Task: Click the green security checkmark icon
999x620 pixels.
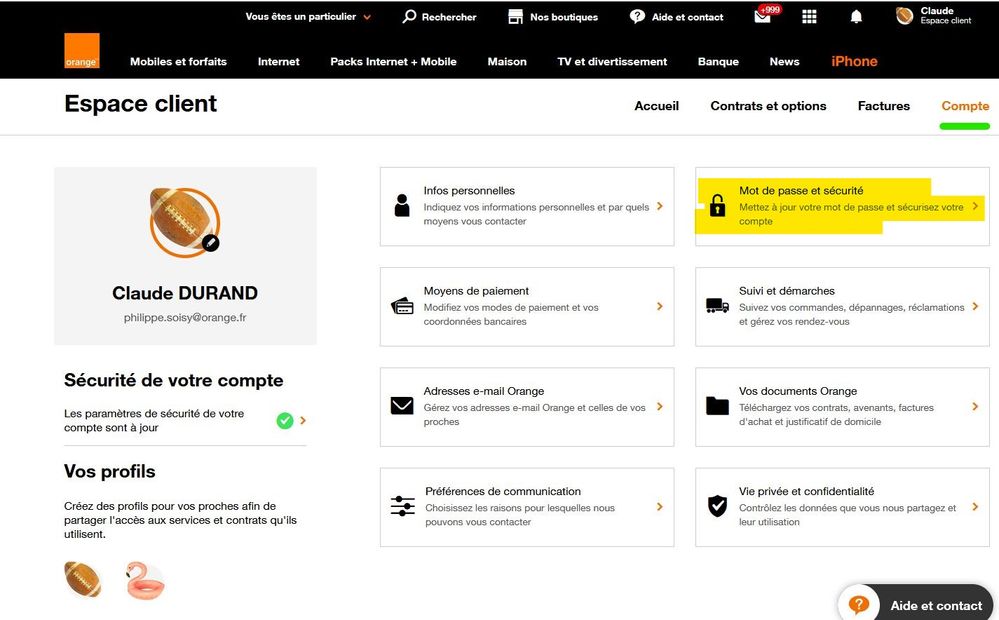Action: pos(285,421)
